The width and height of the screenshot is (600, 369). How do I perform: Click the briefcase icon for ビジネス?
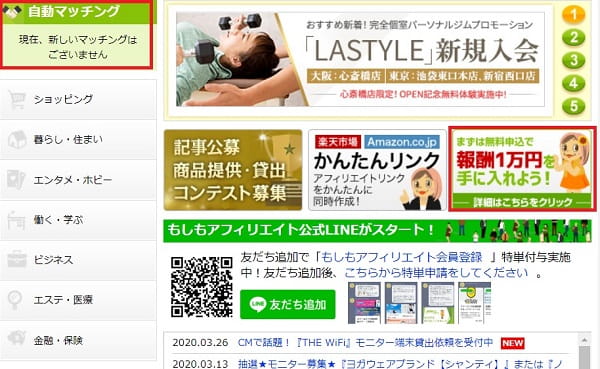[x=17, y=260]
